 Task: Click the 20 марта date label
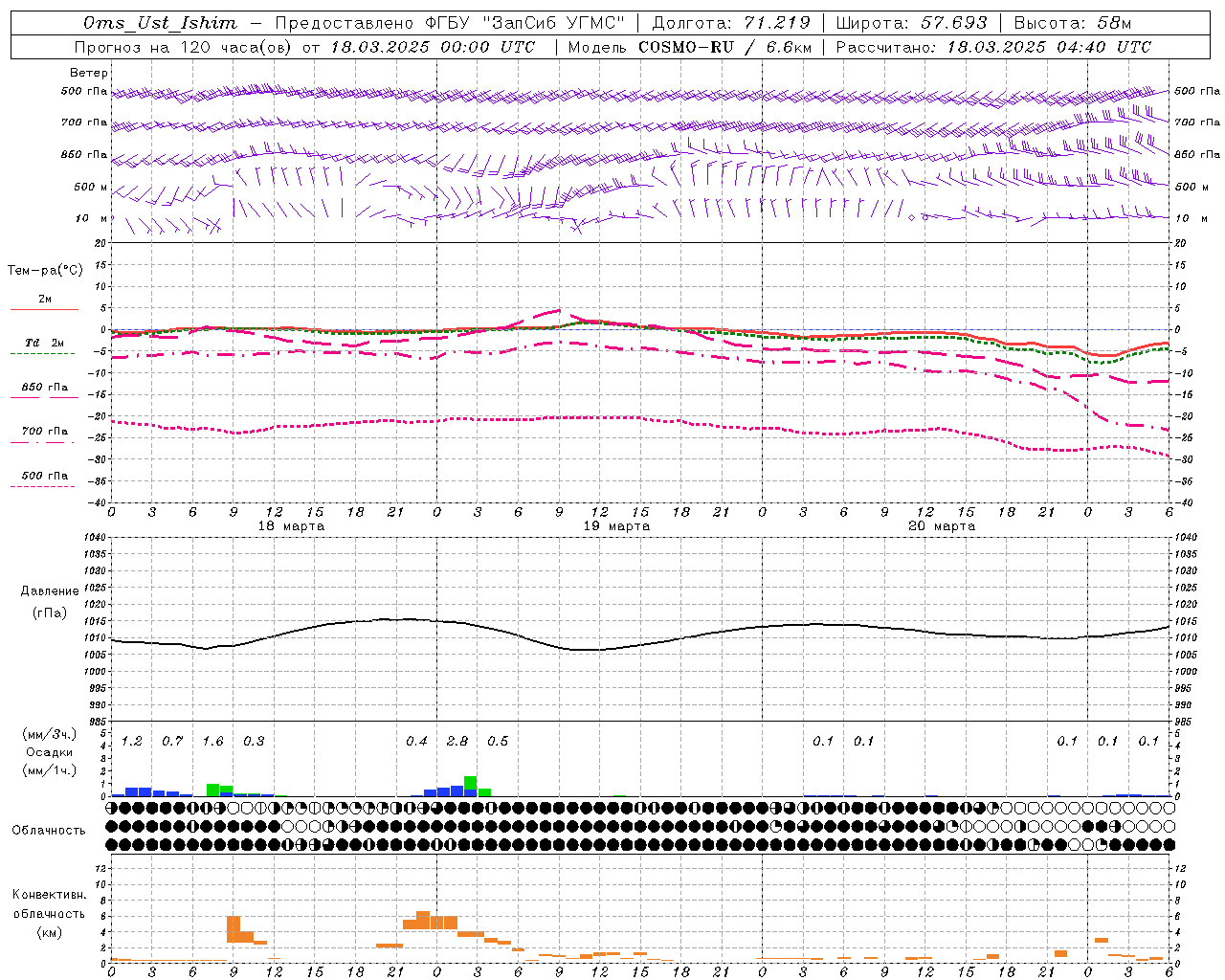(942, 526)
